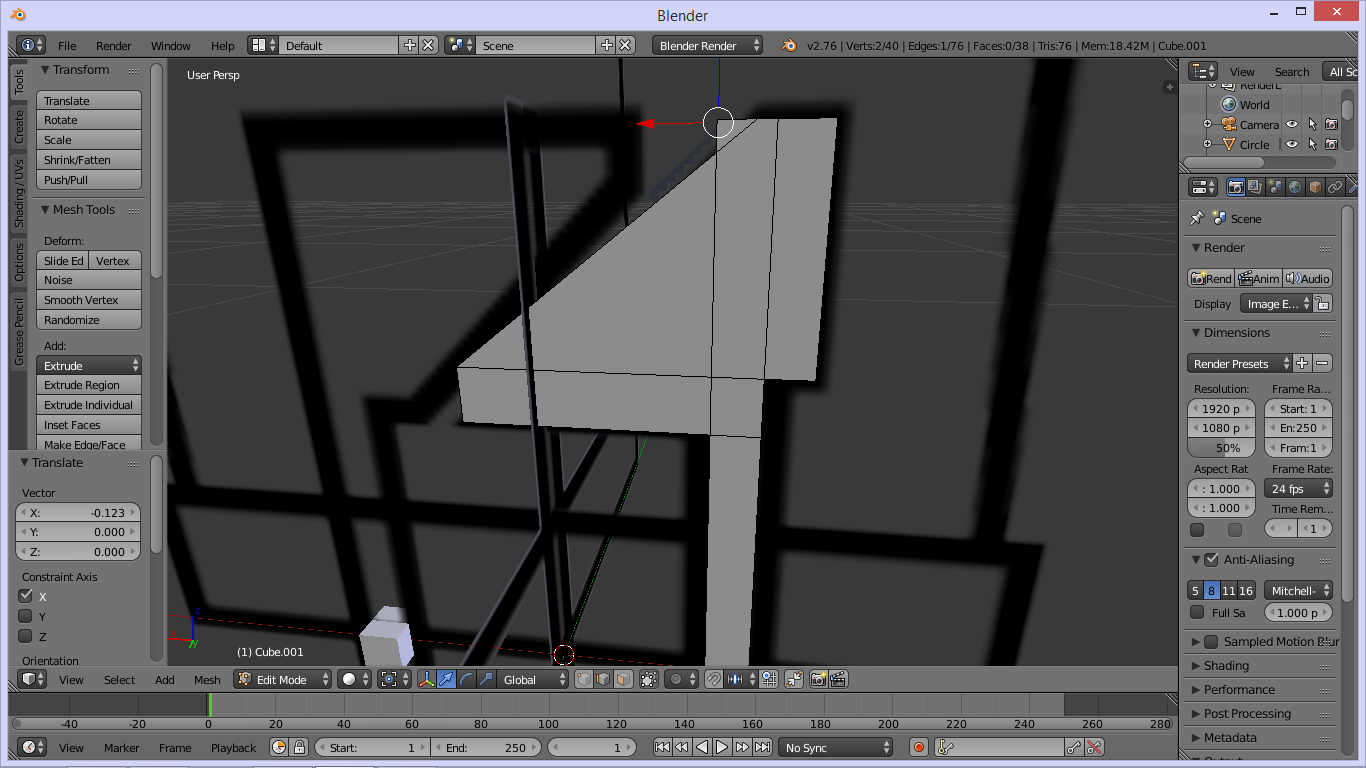The width and height of the screenshot is (1366, 768).
Task: Open the Constraints properties tab
Action: tap(1335, 187)
